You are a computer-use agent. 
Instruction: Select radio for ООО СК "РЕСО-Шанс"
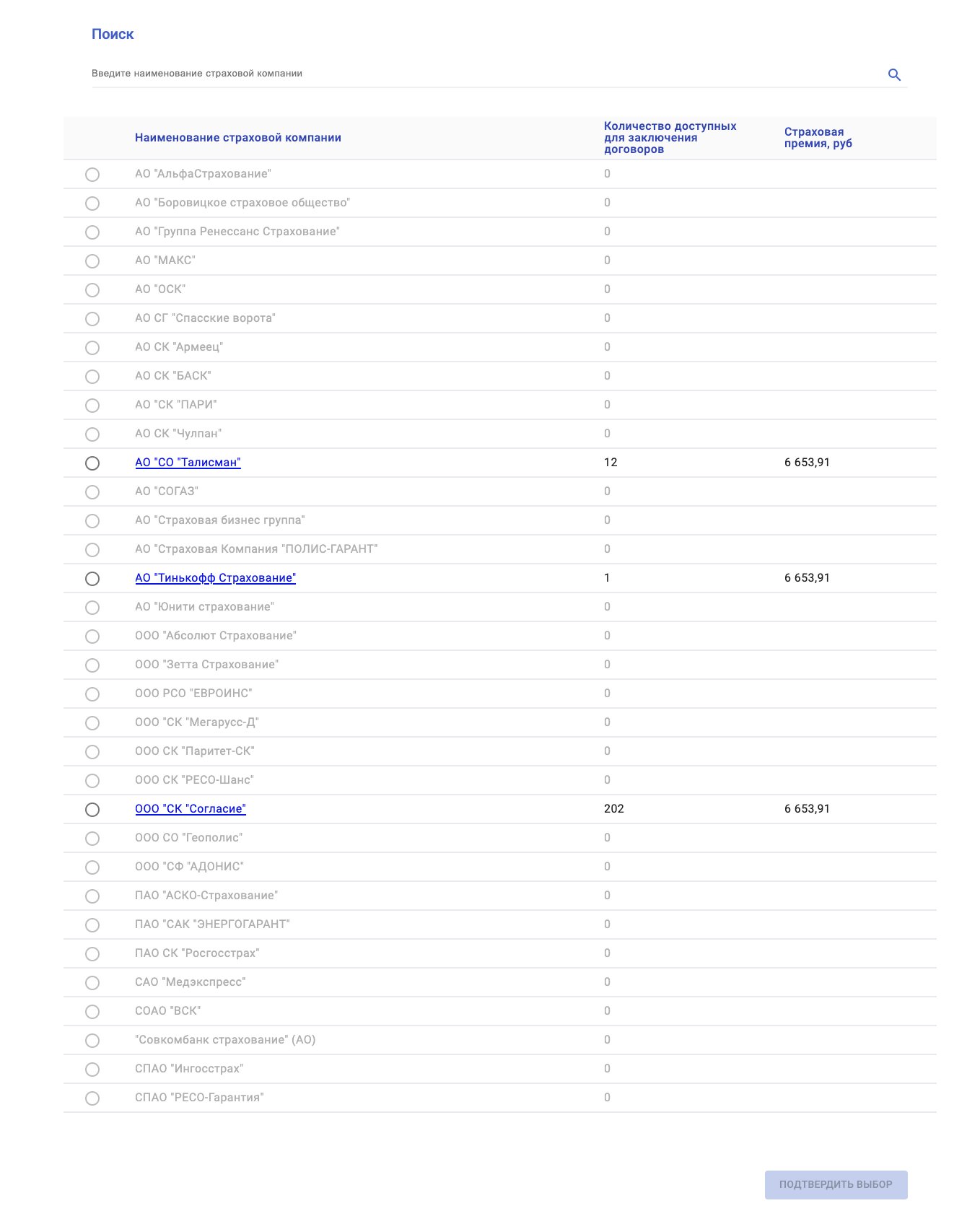(92, 781)
